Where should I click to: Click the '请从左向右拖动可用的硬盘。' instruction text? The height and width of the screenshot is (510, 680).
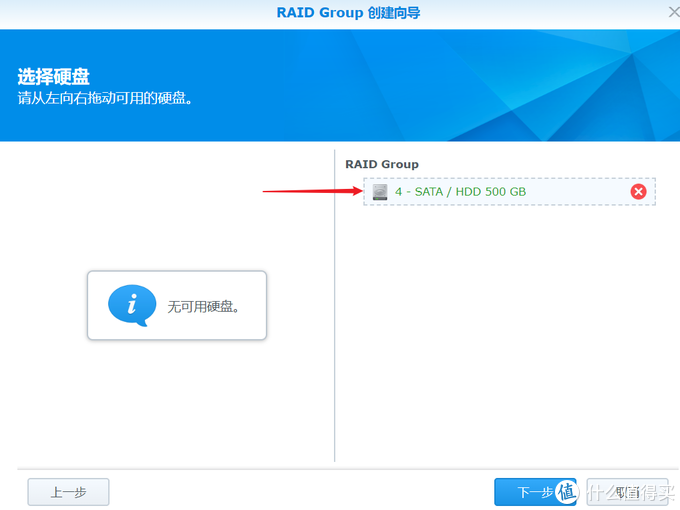pos(105,98)
